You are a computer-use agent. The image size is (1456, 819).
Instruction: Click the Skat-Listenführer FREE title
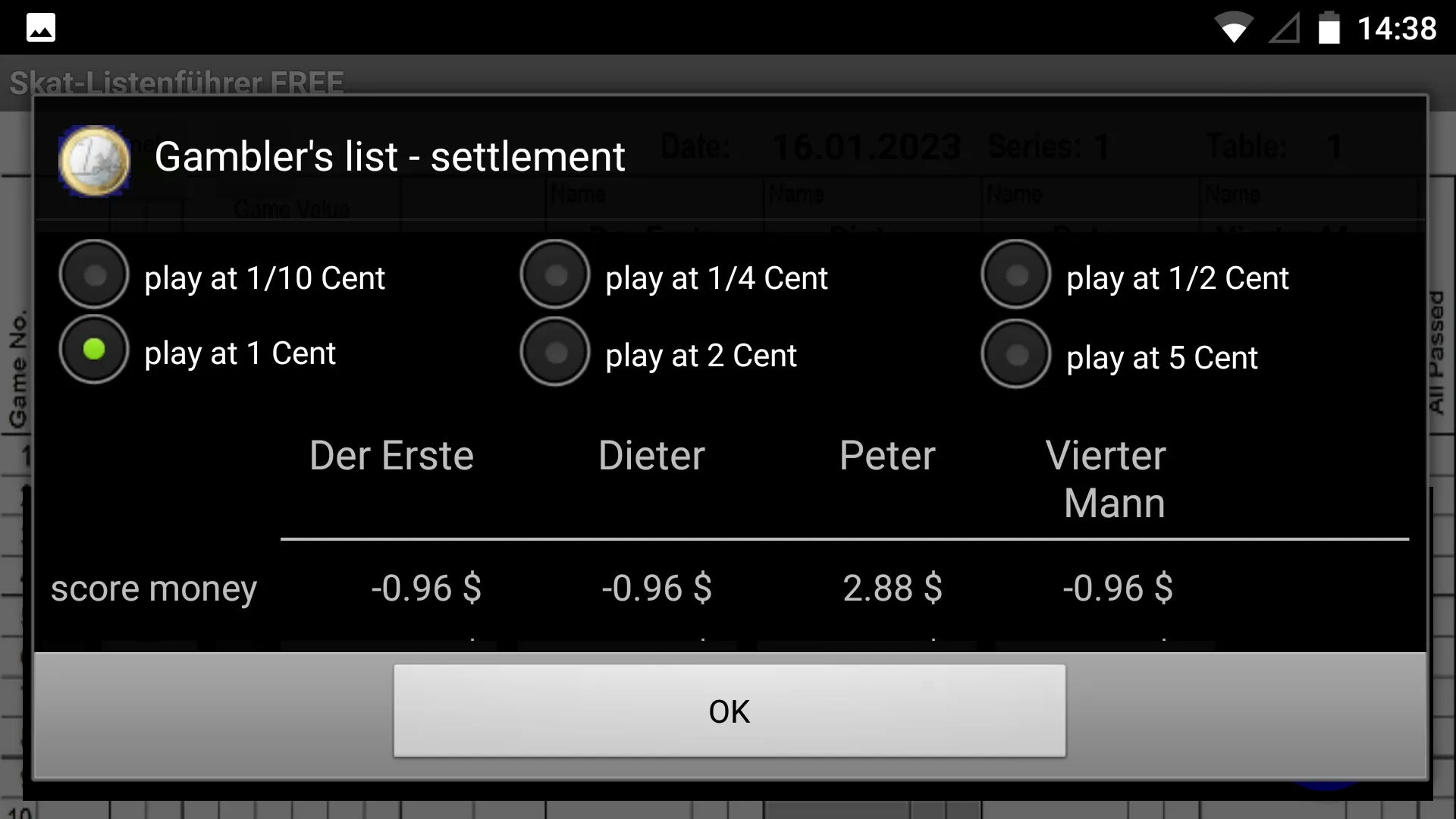(177, 82)
